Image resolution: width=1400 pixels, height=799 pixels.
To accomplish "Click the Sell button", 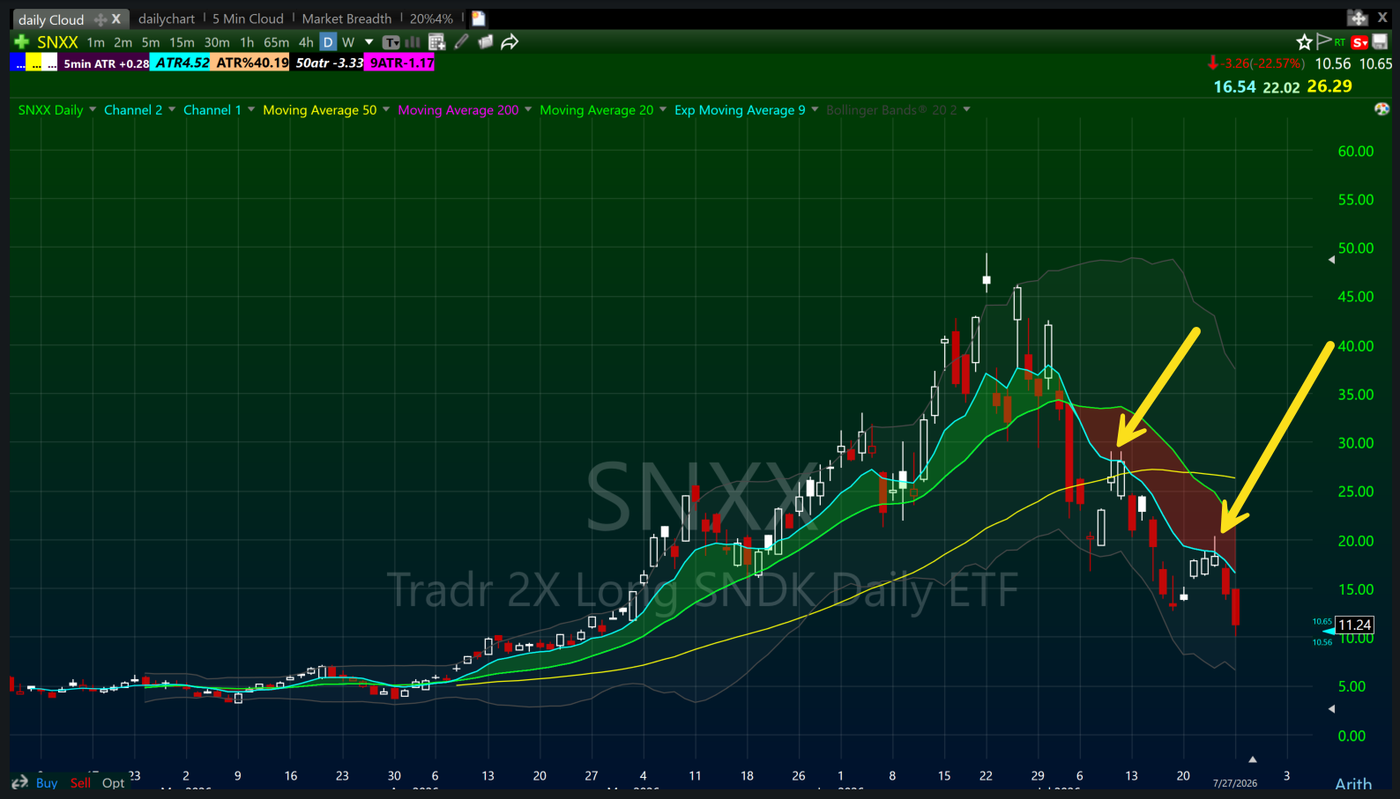I will click(80, 783).
